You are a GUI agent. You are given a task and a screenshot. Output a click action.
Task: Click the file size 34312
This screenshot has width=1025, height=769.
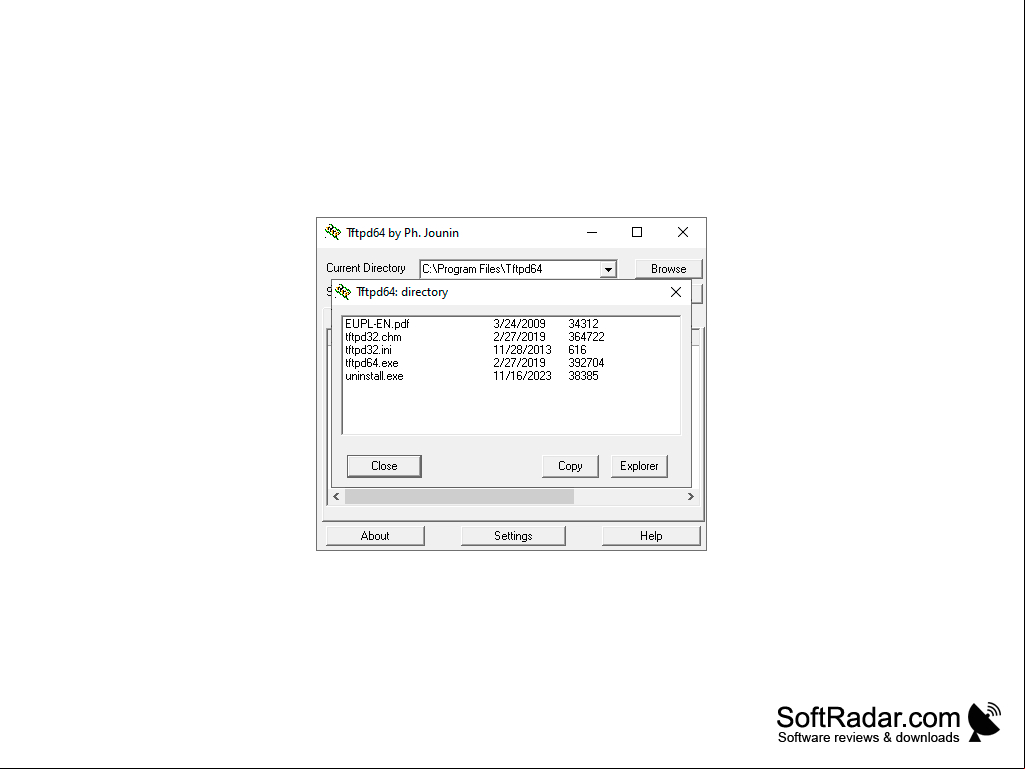(x=583, y=324)
